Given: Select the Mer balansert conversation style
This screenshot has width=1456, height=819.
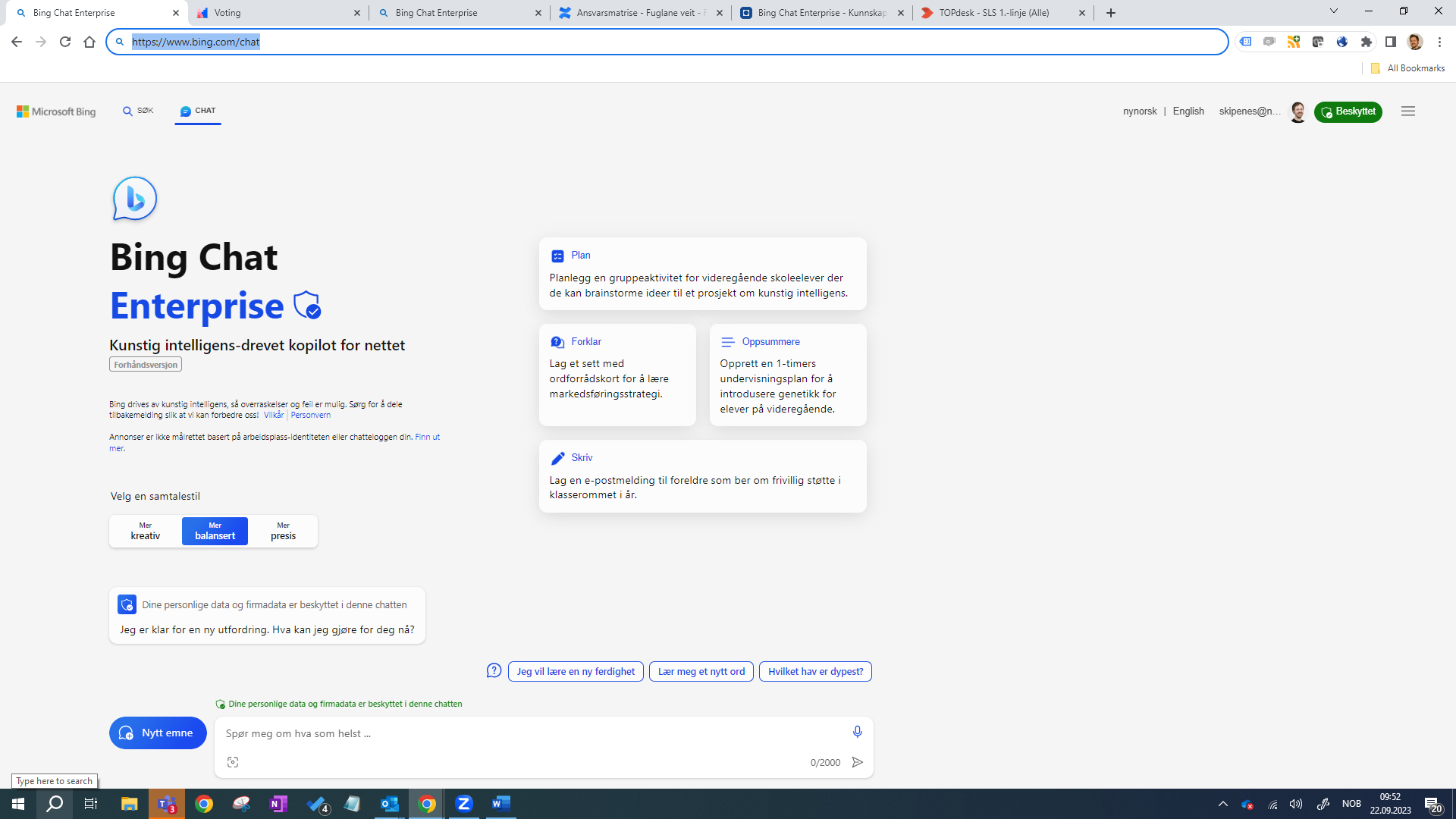Looking at the screenshot, I should (215, 531).
